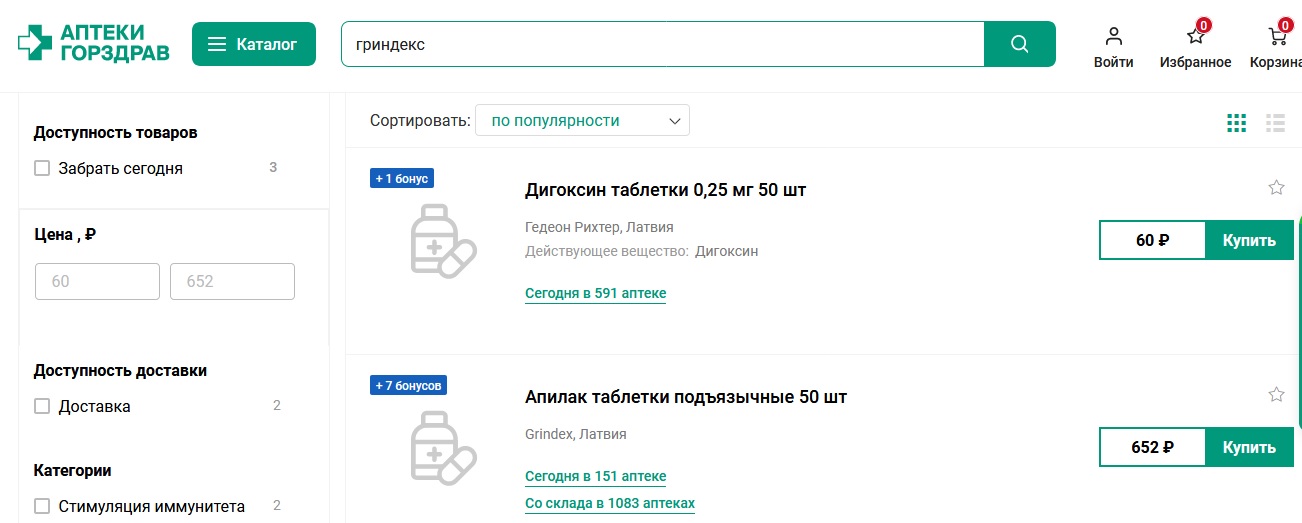Viewport: 1302px width, 523px height.
Task: Open the Корзина shopping cart
Action: (x=1277, y=38)
